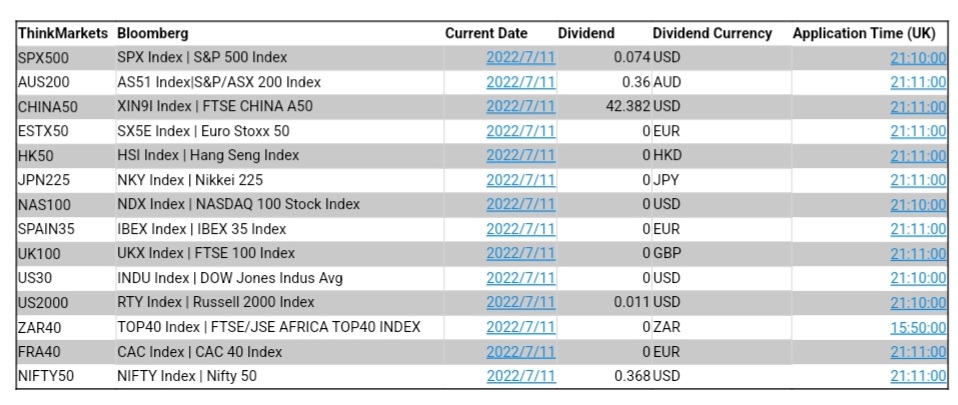Select the ThinkMarkets column header
This screenshot has width=958, height=405.
click(x=62, y=33)
